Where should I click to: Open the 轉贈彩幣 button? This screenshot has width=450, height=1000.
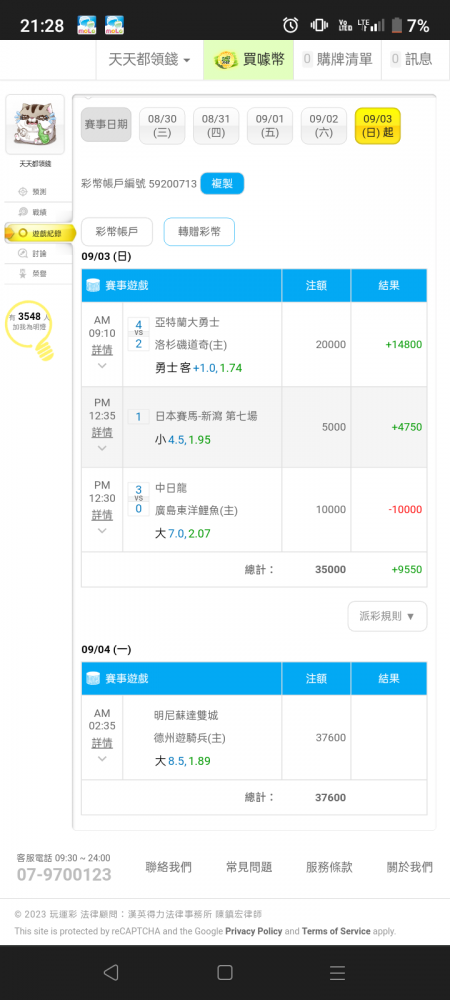click(200, 232)
